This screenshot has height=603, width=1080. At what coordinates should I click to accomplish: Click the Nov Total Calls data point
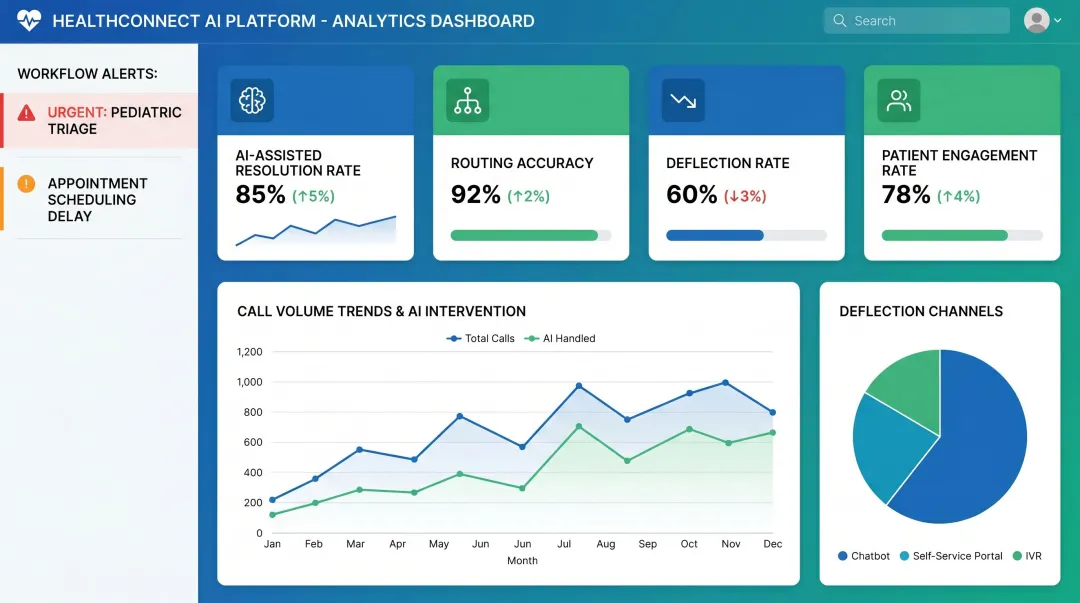725,382
